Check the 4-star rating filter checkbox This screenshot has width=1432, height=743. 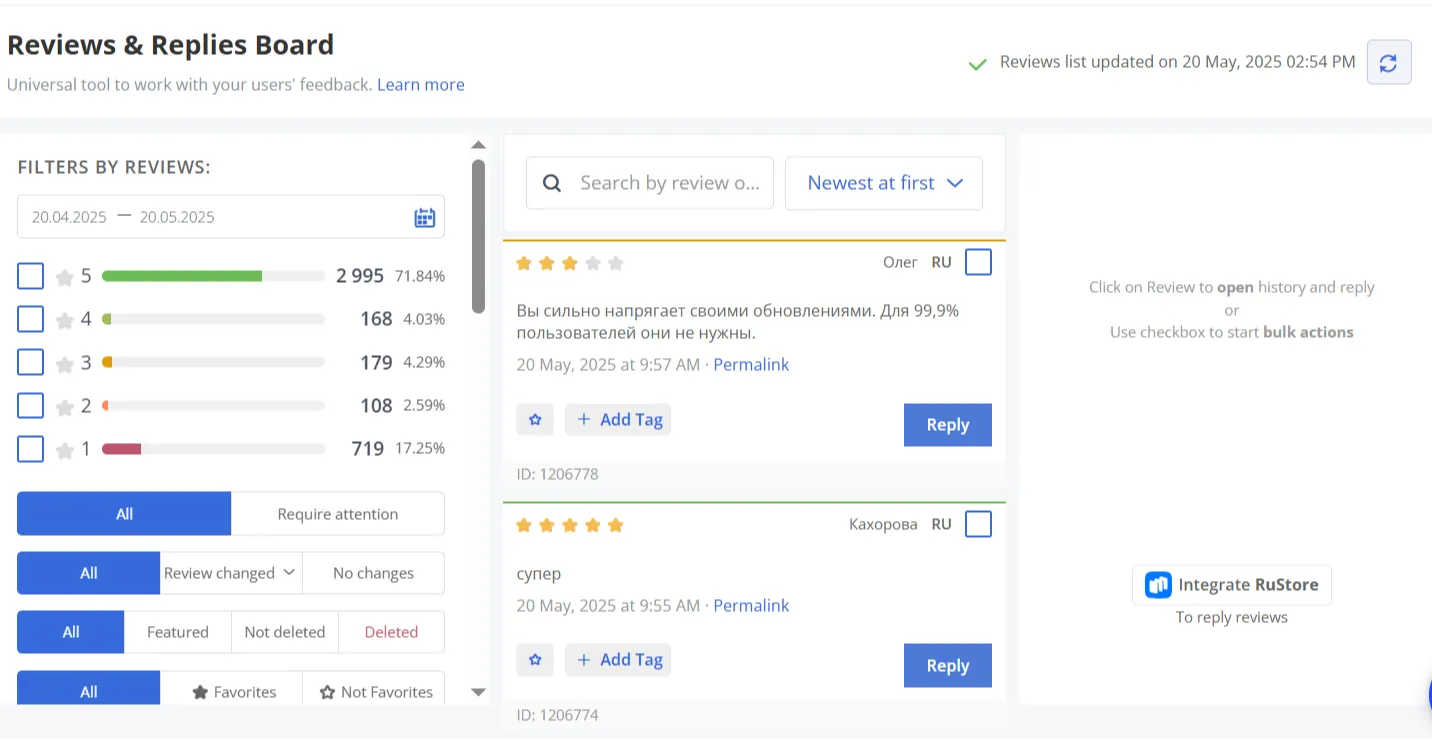click(x=31, y=319)
